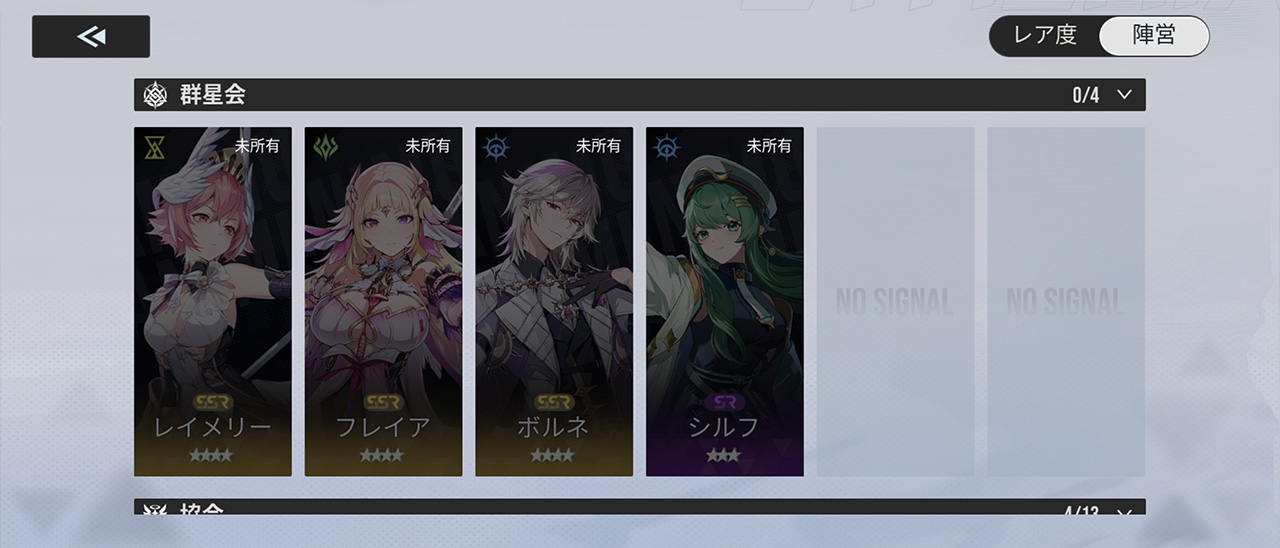Click the purple SR rarity badge on シルフ
This screenshot has width=1280, height=548.
tap(724, 402)
